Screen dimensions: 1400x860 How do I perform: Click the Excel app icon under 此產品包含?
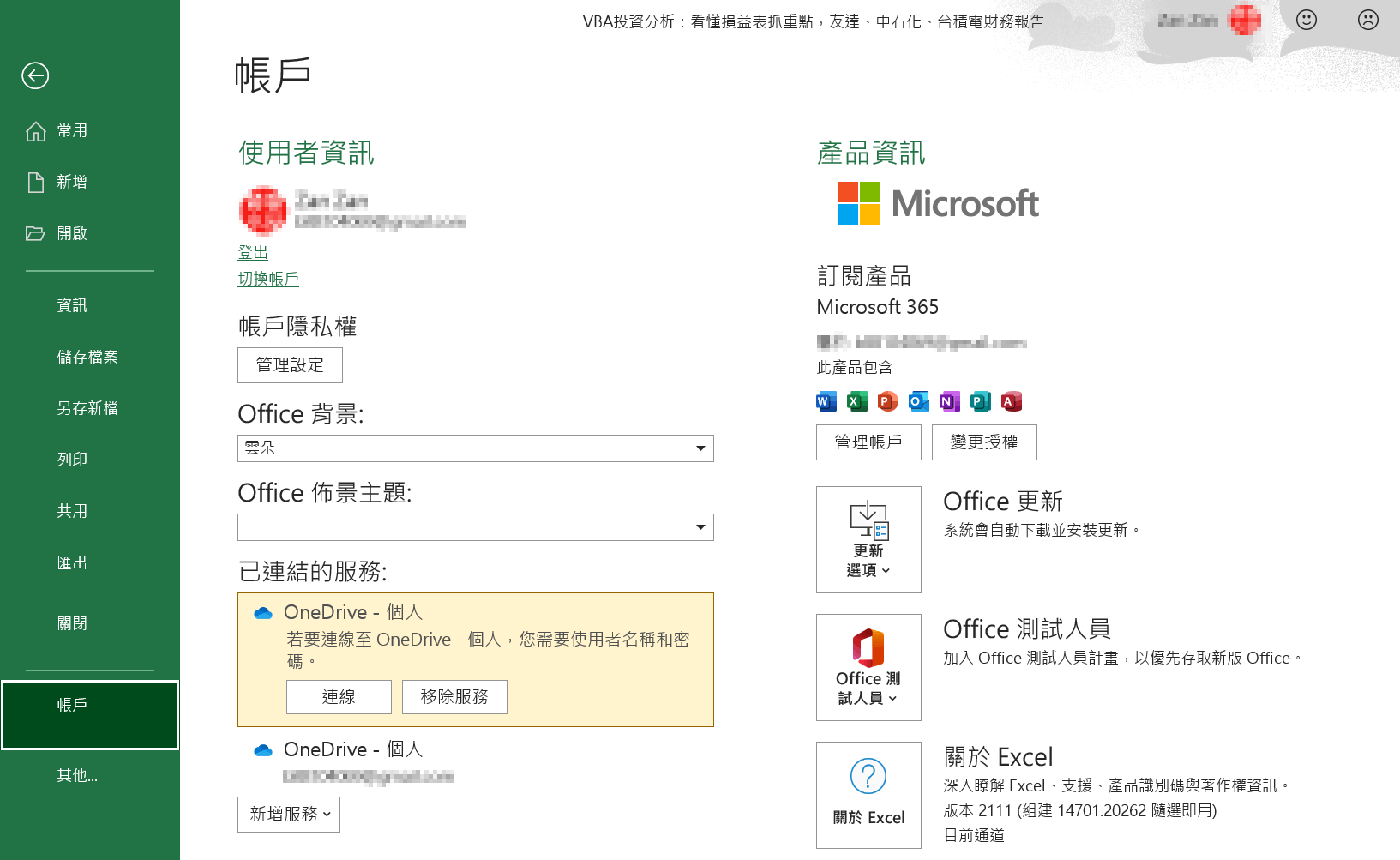click(x=857, y=401)
